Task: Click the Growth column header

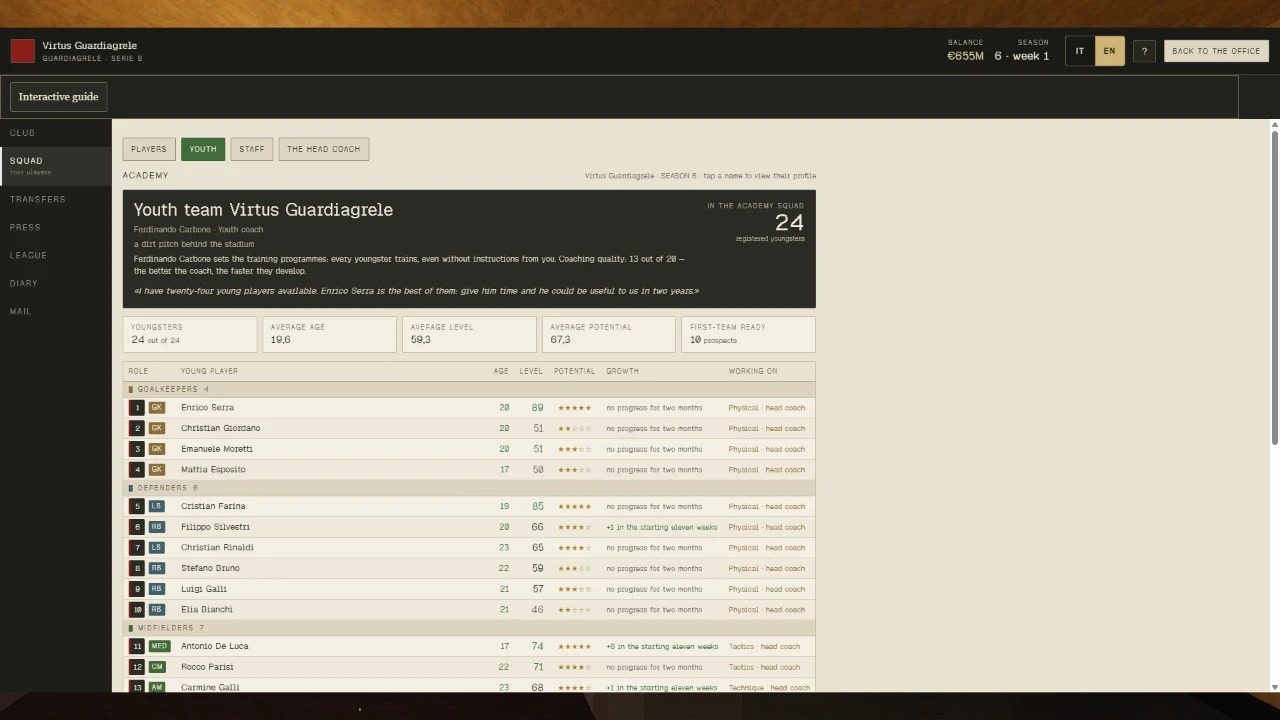Action: pyautogui.click(x=622, y=371)
